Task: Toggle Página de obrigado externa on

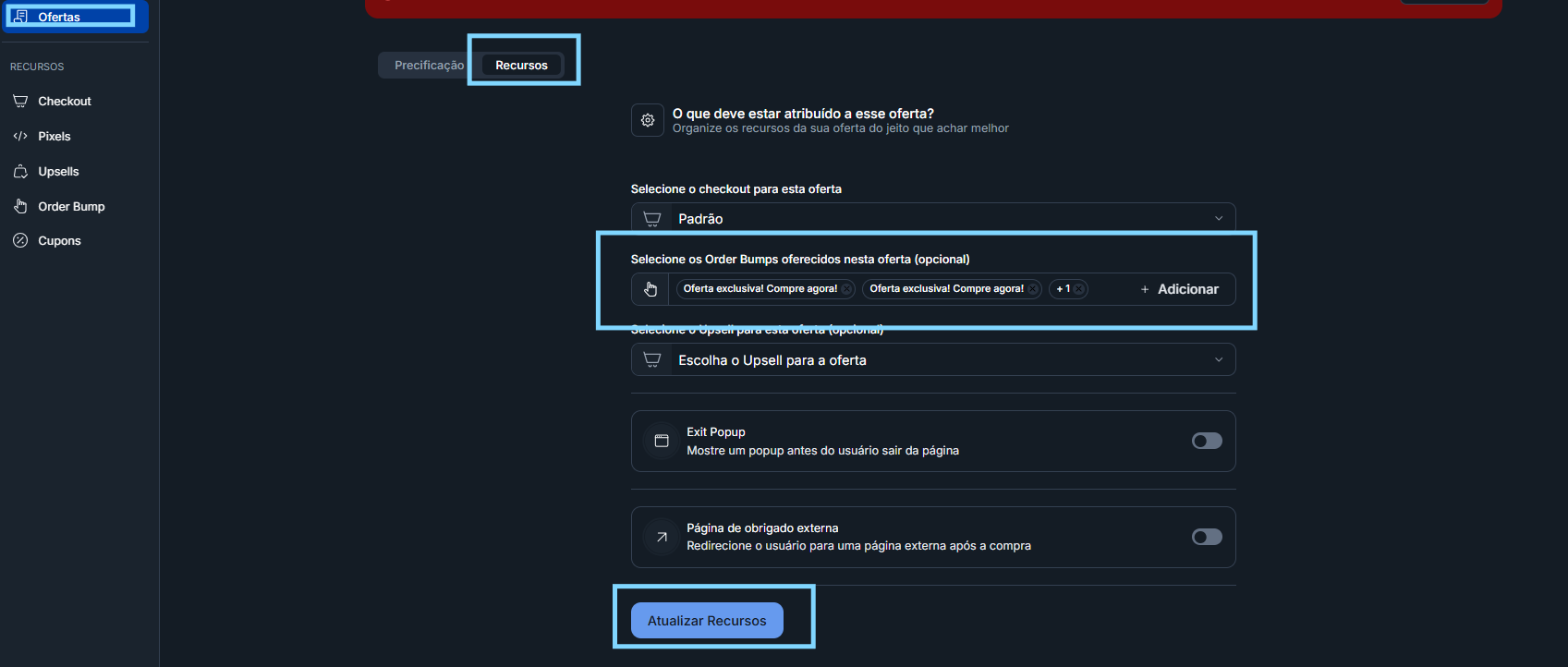Action: click(1207, 537)
